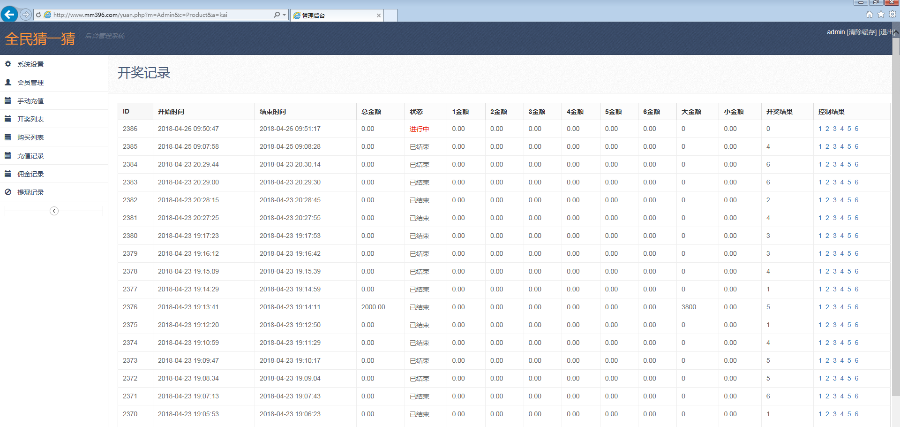Go back using the browser back arrow
This screenshot has width=900, height=427.
[x=11, y=15]
